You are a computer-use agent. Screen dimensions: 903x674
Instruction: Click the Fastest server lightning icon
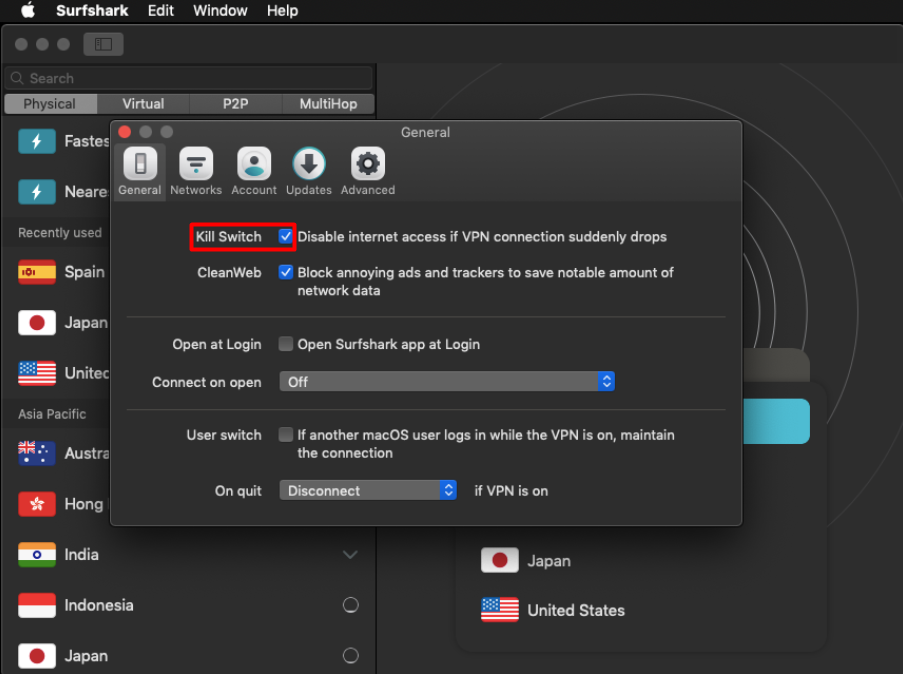click(x=37, y=141)
